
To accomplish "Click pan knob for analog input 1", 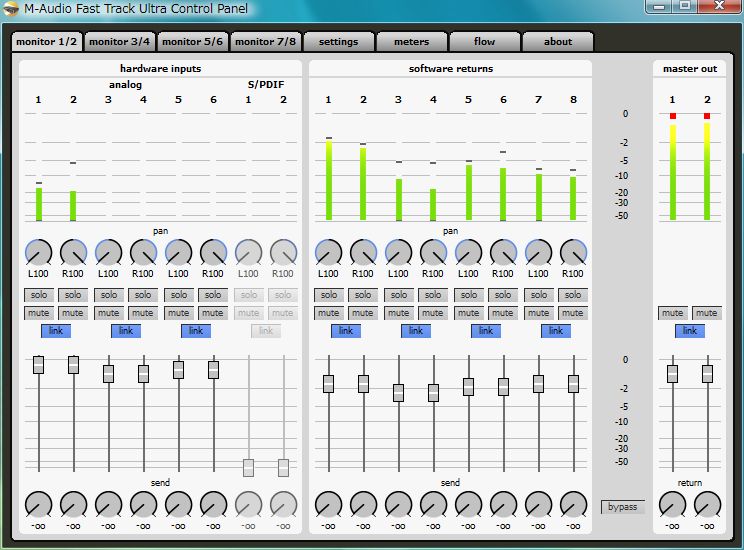I will [38, 252].
